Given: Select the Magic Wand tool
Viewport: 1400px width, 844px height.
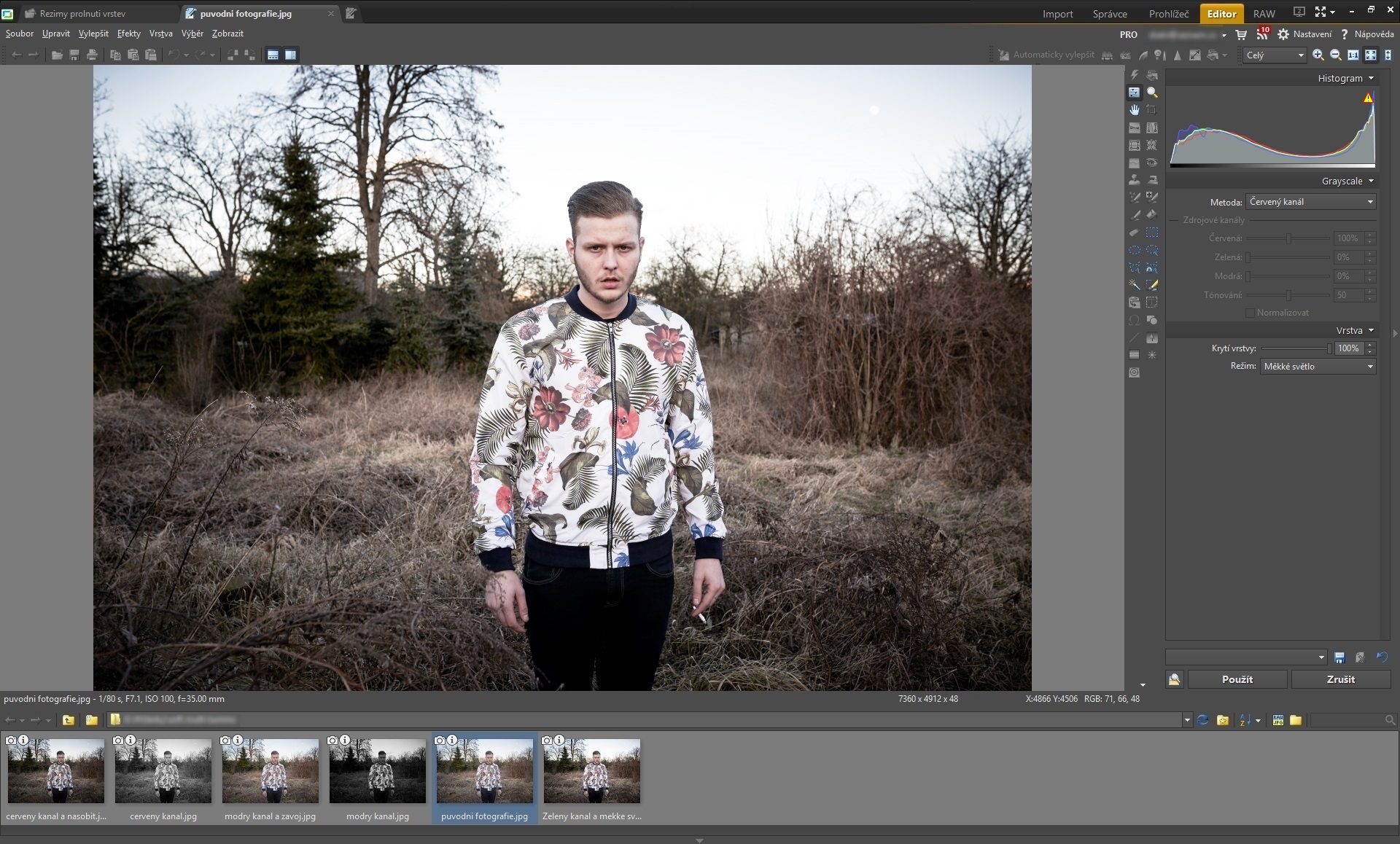Looking at the screenshot, I should [x=1135, y=285].
